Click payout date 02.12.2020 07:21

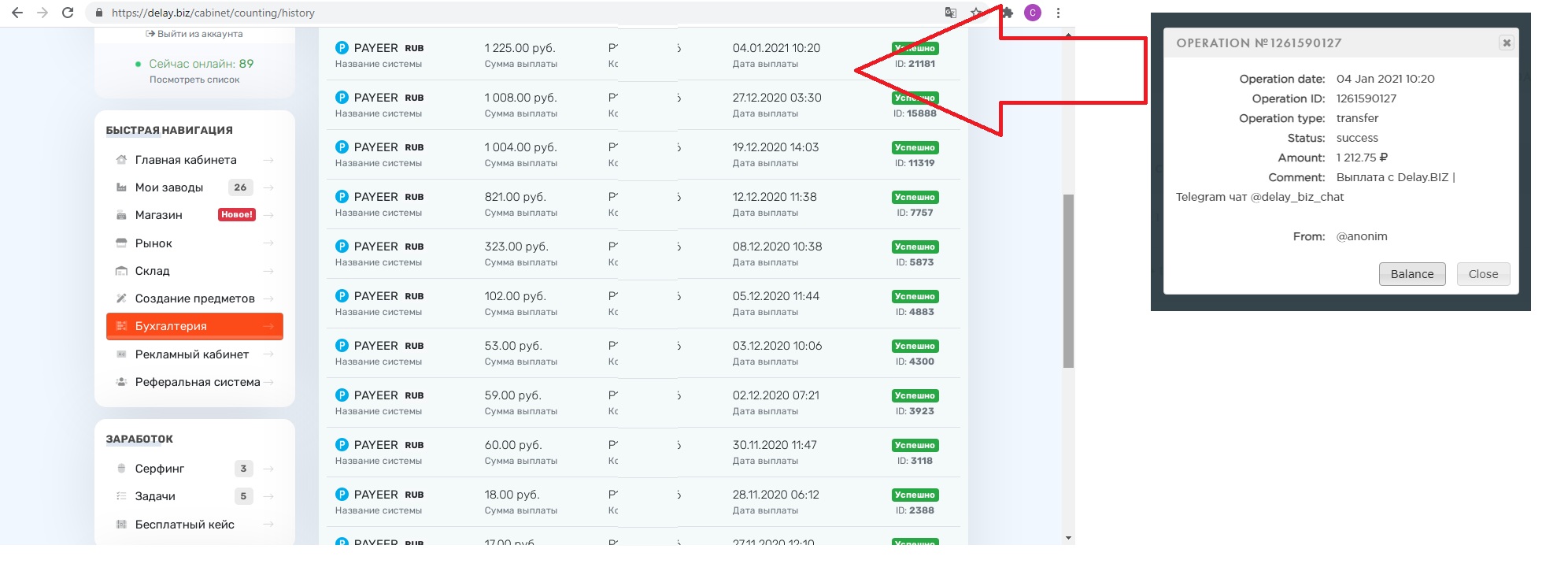coord(776,395)
